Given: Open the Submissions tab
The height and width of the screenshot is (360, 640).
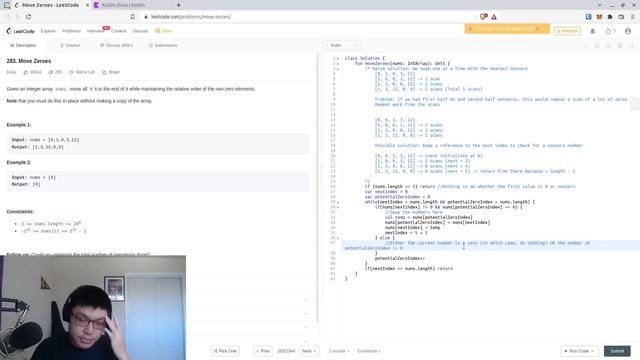Looking at the screenshot, I should click(x=163, y=45).
